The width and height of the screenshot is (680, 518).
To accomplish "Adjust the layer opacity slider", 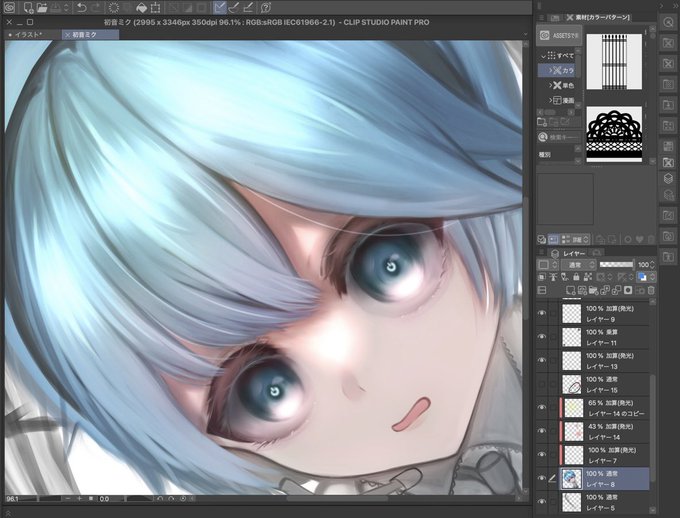I will pos(616,265).
